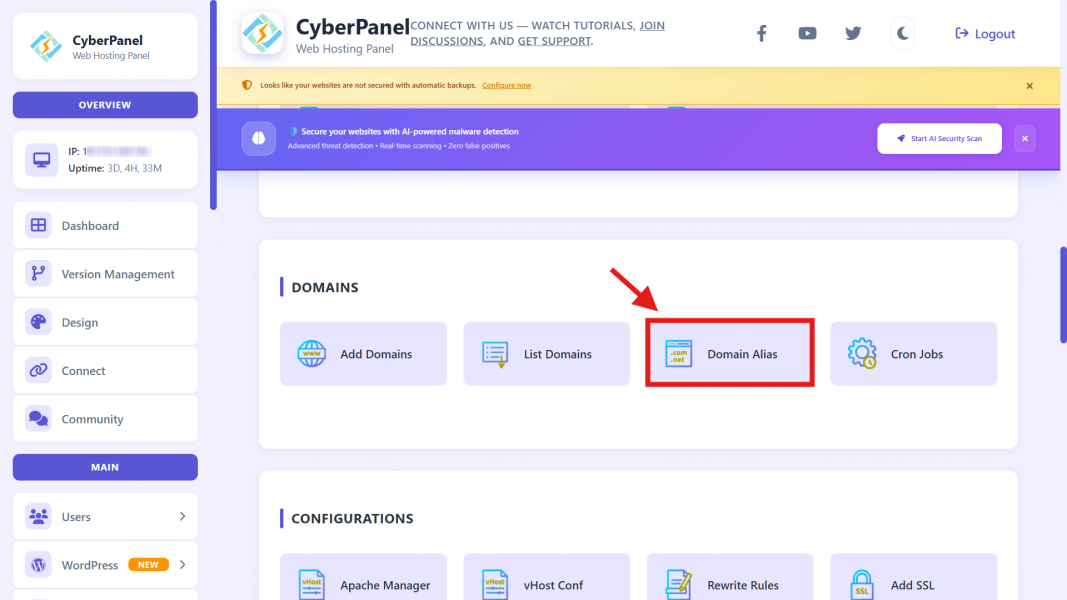Open Rewrite Rules
Image resolution: width=1067 pixels, height=600 pixels.
coord(729,577)
